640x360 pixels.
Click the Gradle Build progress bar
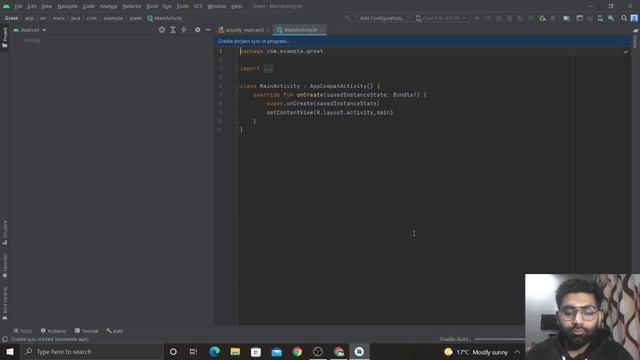click(499, 339)
